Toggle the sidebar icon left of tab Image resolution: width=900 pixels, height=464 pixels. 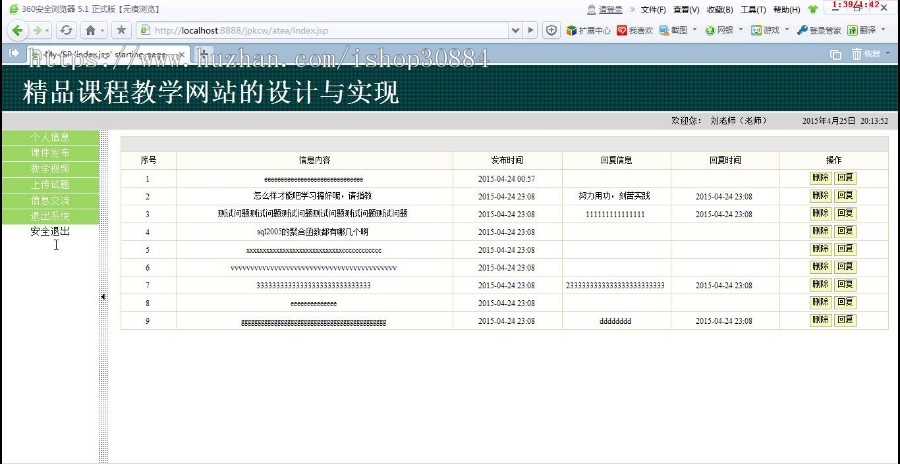click(x=14, y=53)
